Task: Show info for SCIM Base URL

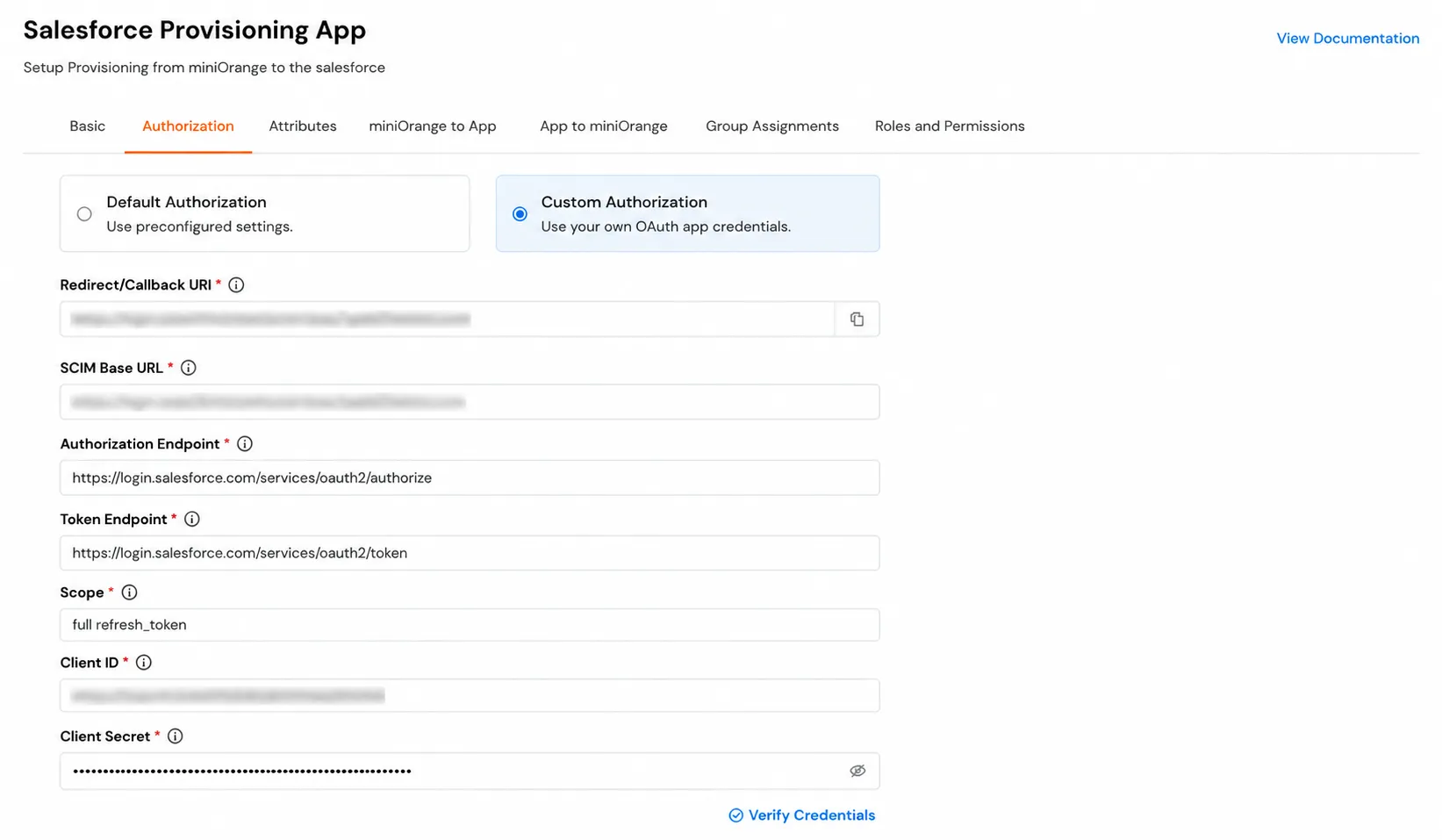Action: [188, 368]
